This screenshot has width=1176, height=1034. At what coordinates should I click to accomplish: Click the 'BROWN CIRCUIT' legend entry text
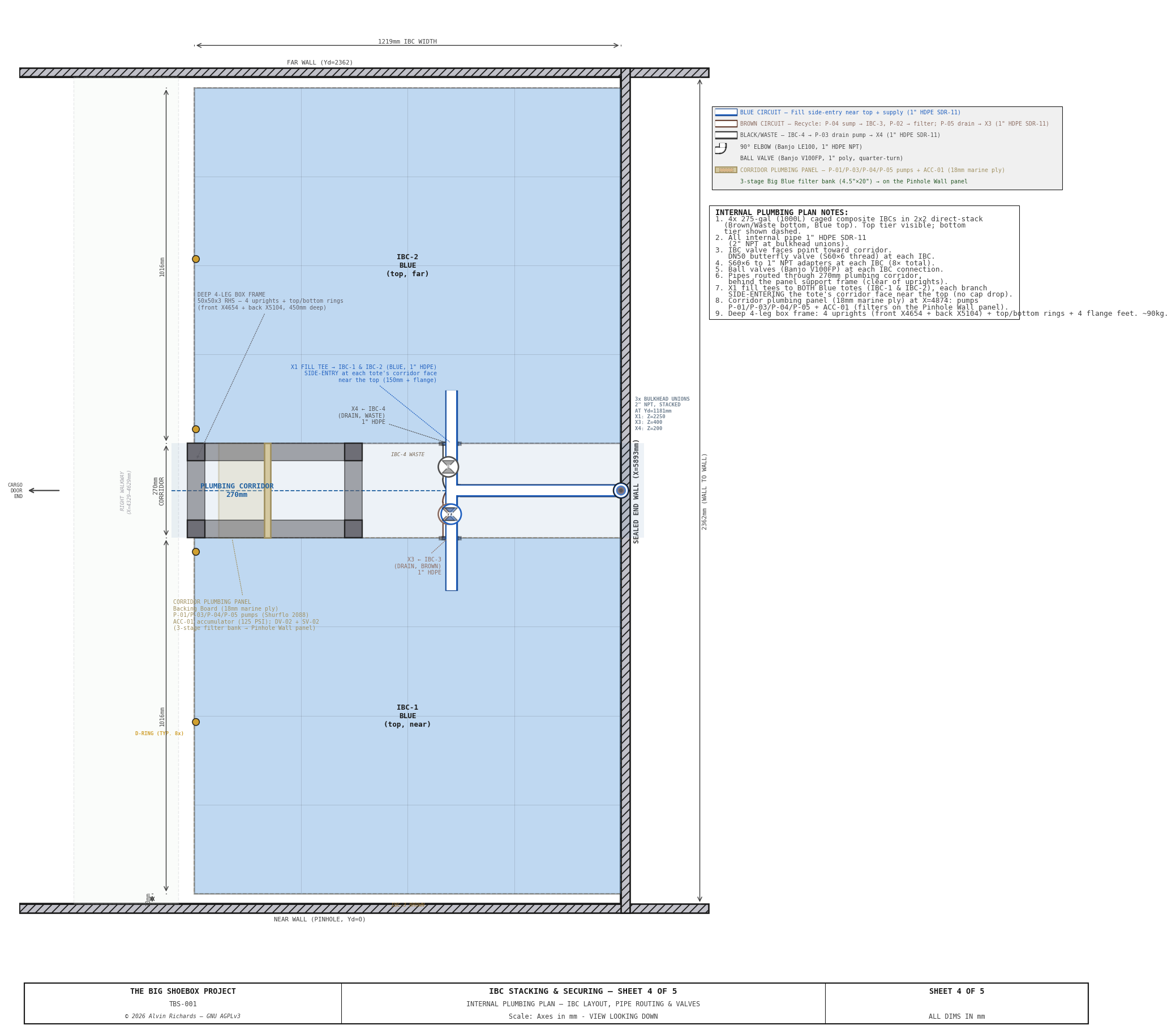[x=895, y=124]
